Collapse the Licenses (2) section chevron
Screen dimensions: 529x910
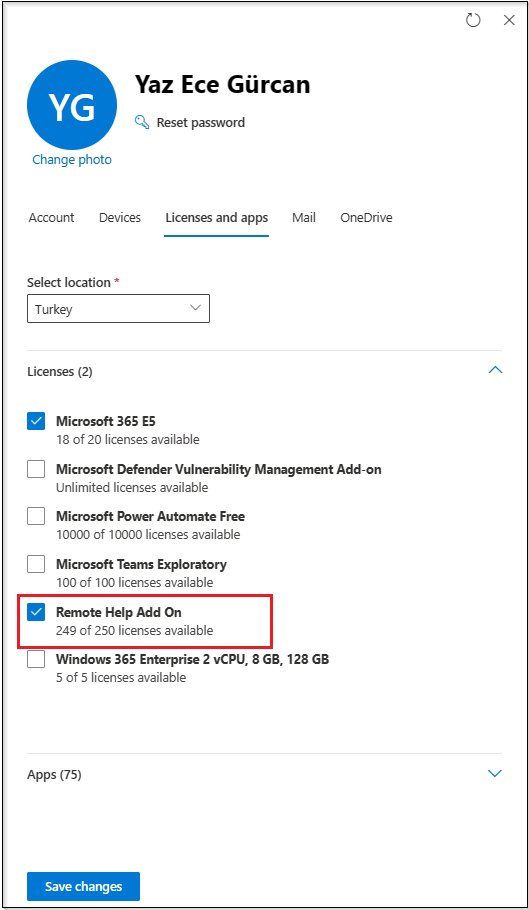495,370
